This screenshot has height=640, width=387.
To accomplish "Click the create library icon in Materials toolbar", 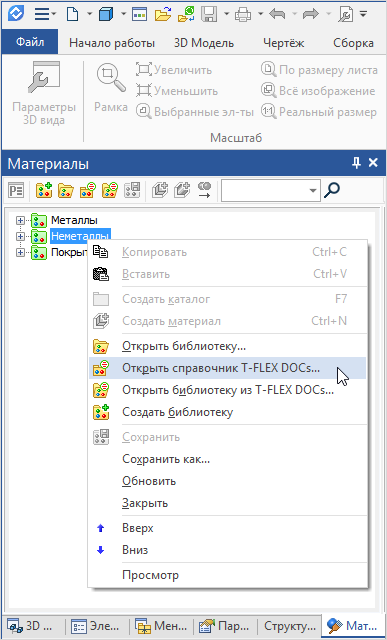I will [44, 190].
